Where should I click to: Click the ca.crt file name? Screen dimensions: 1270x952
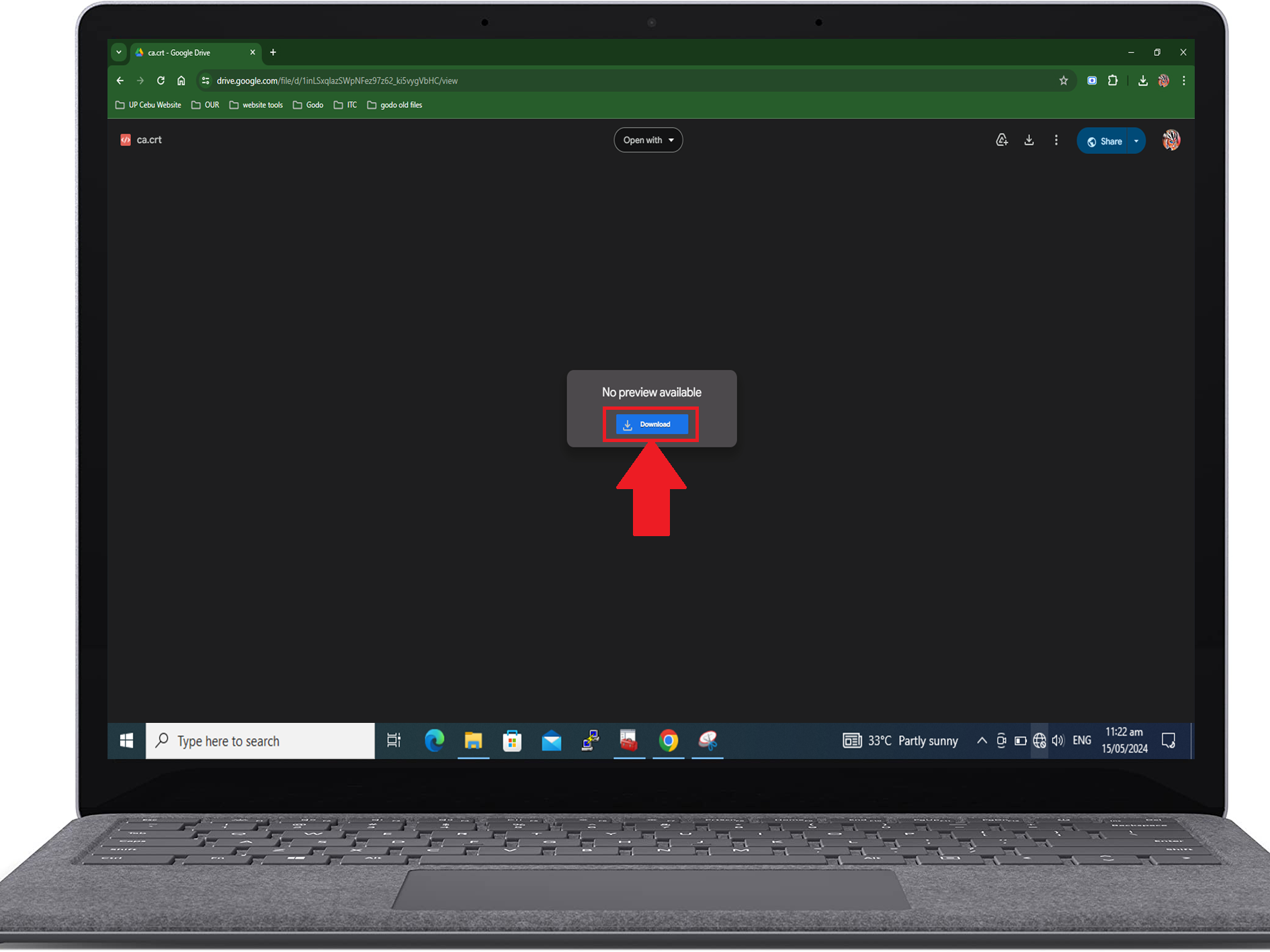(149, 140)
